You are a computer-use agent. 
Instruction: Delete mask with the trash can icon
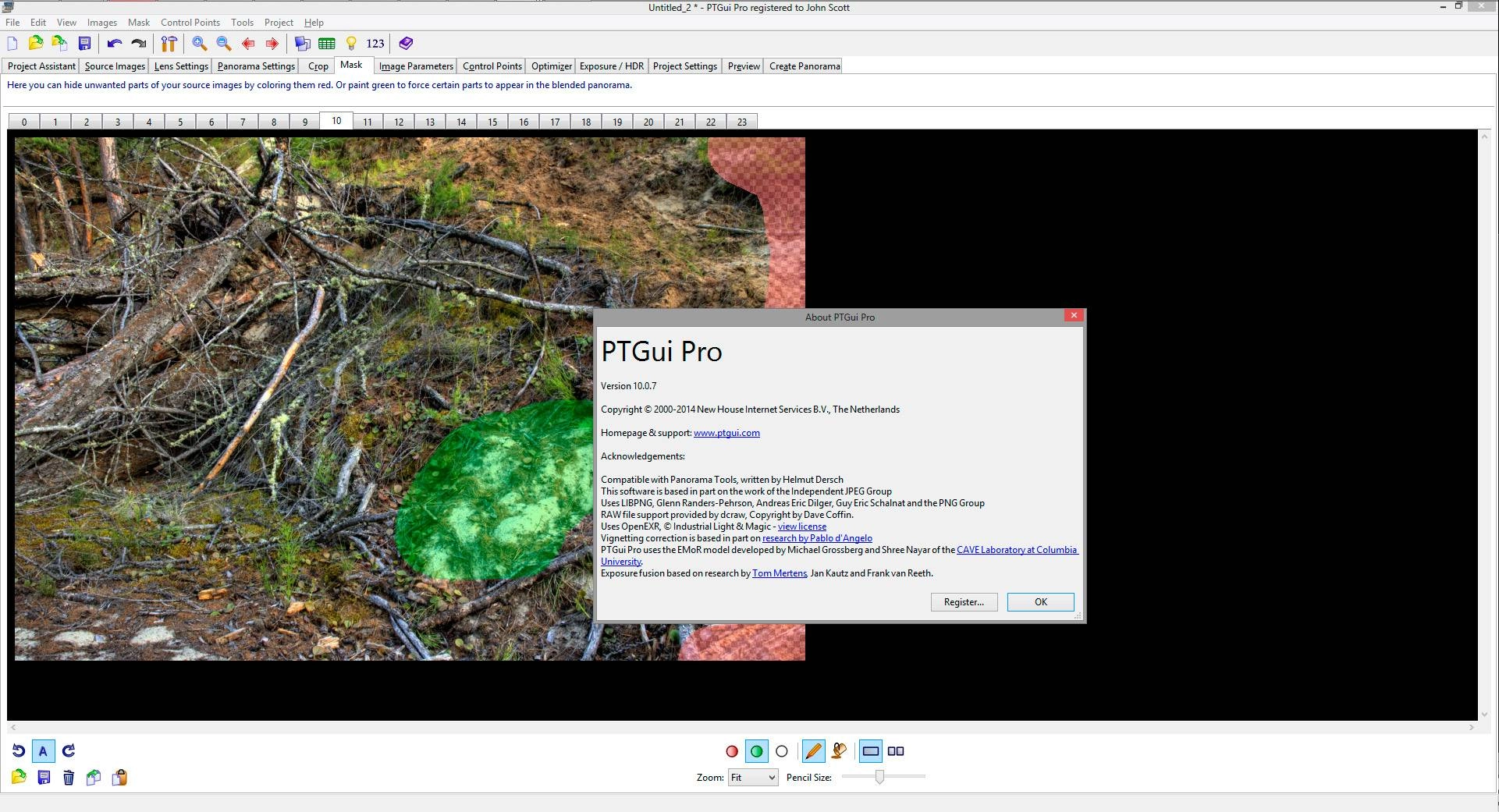pyautogui.click(x=69, y=777)
